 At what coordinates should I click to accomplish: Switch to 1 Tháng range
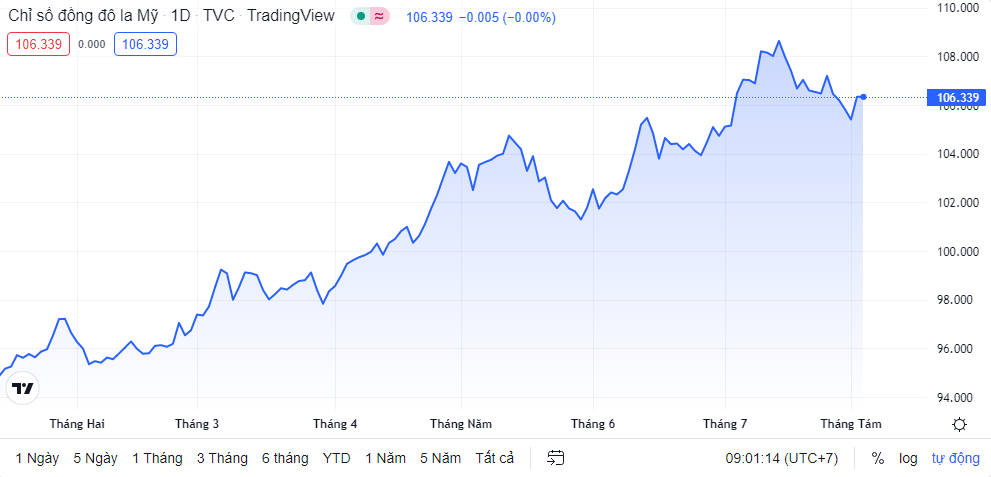click(157, 458)
